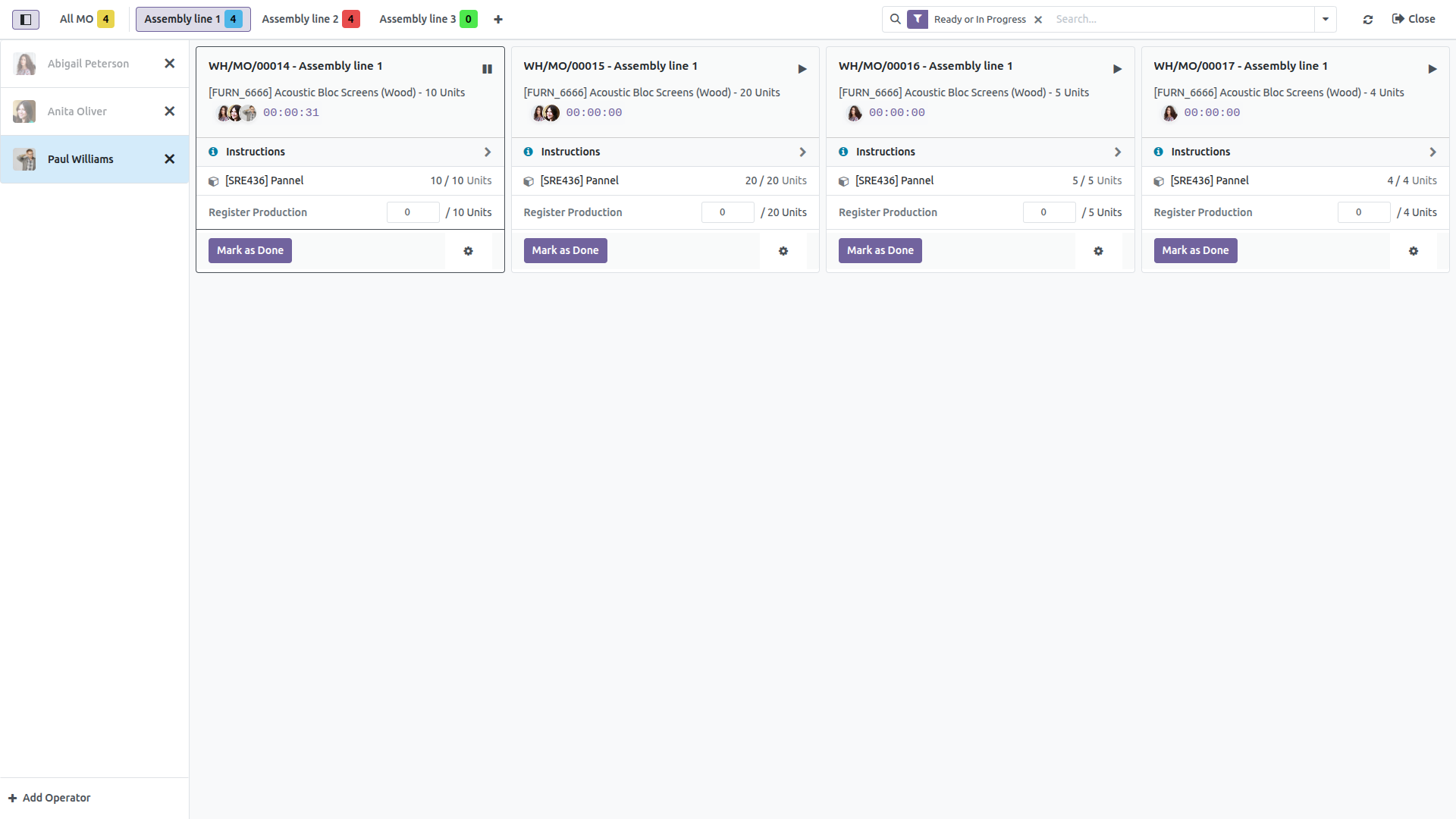Open the WH/MO/00016 - Assembly line 1 title
This screenshot has width=1456, height=819.
pyautogui.click(x=926, y=66)
